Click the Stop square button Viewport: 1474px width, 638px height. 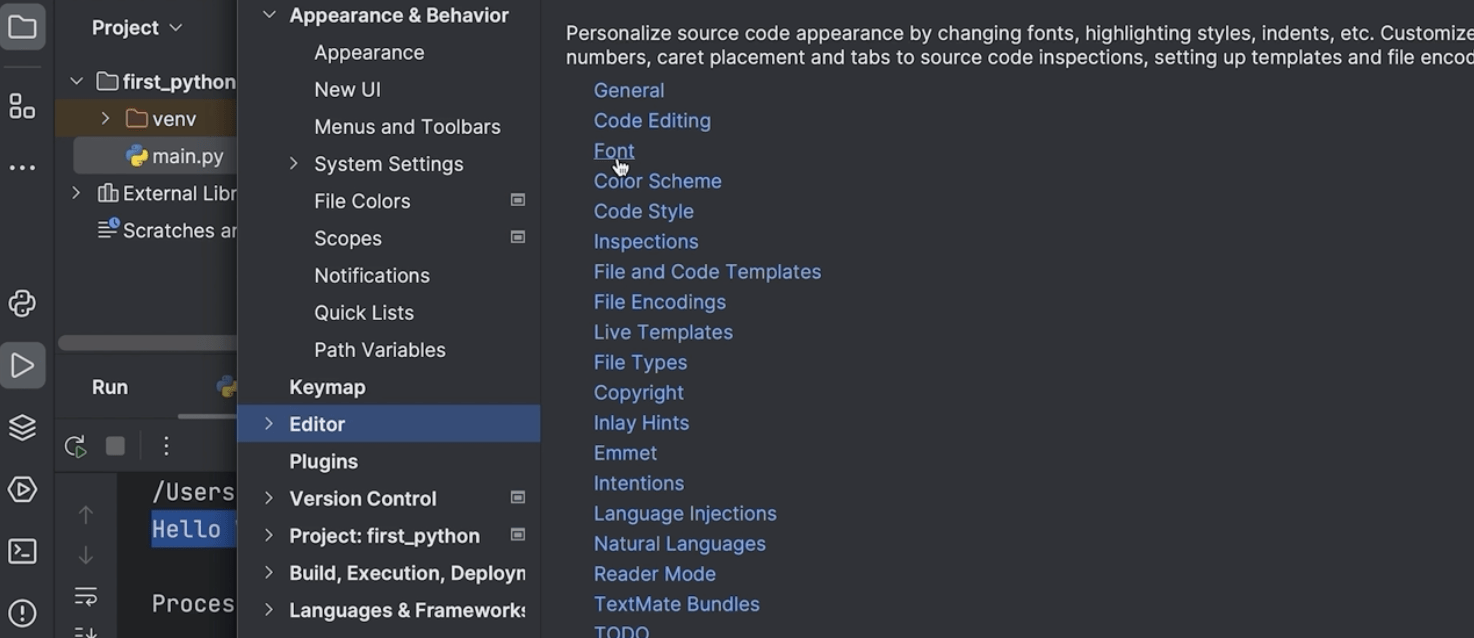[115, 446]
